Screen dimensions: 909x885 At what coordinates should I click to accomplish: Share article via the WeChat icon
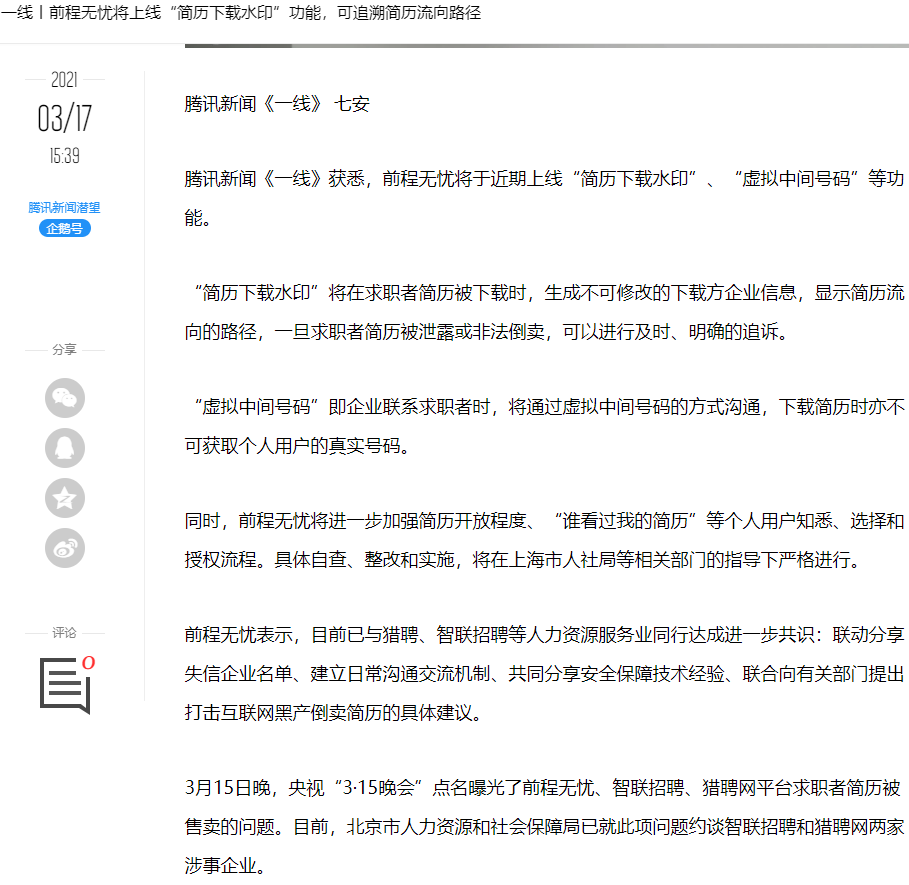(x=65, y=398)
